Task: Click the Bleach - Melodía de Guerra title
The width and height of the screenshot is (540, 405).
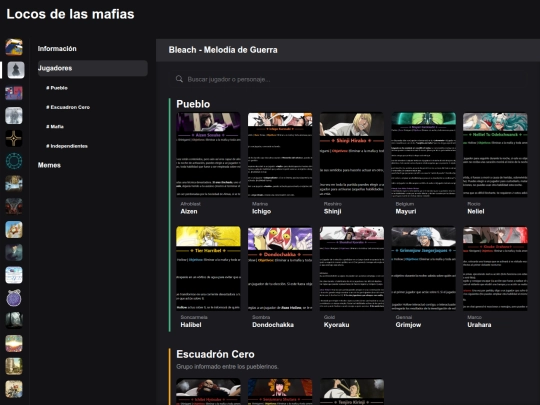Action: click(223, 50)
